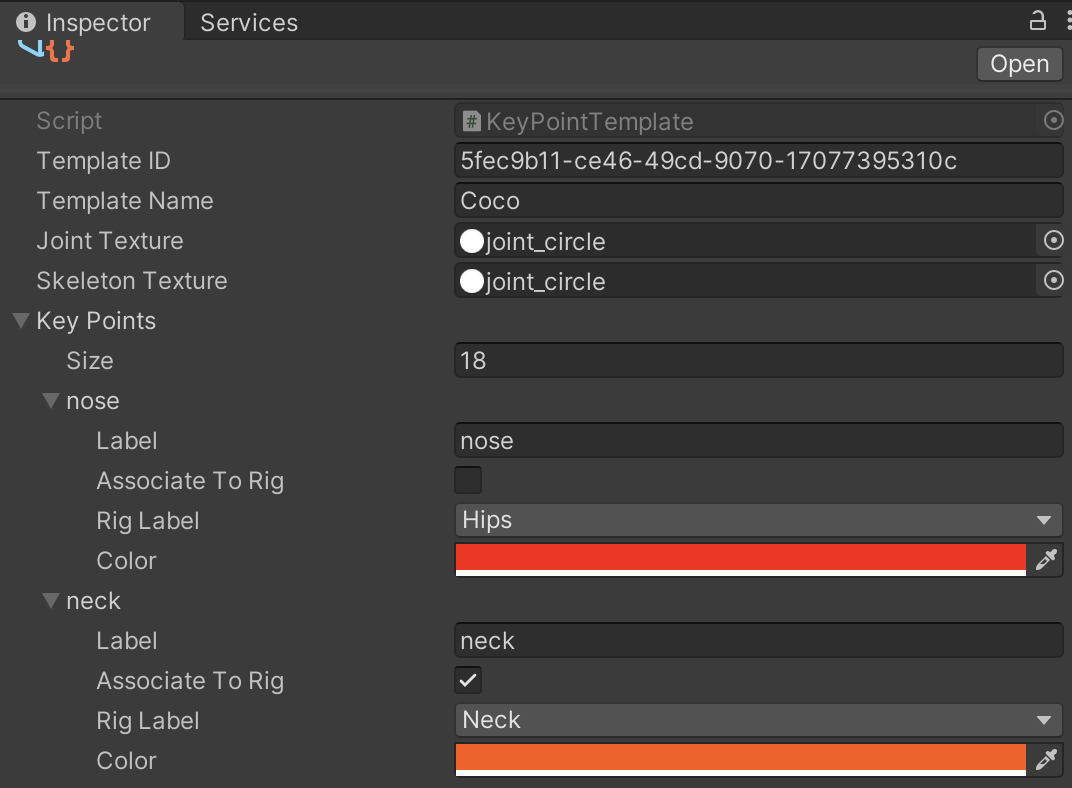This screenshot has height=788, width=1072.
Task: Click the Inspector info icon on tab
Action: click(26, 22)
